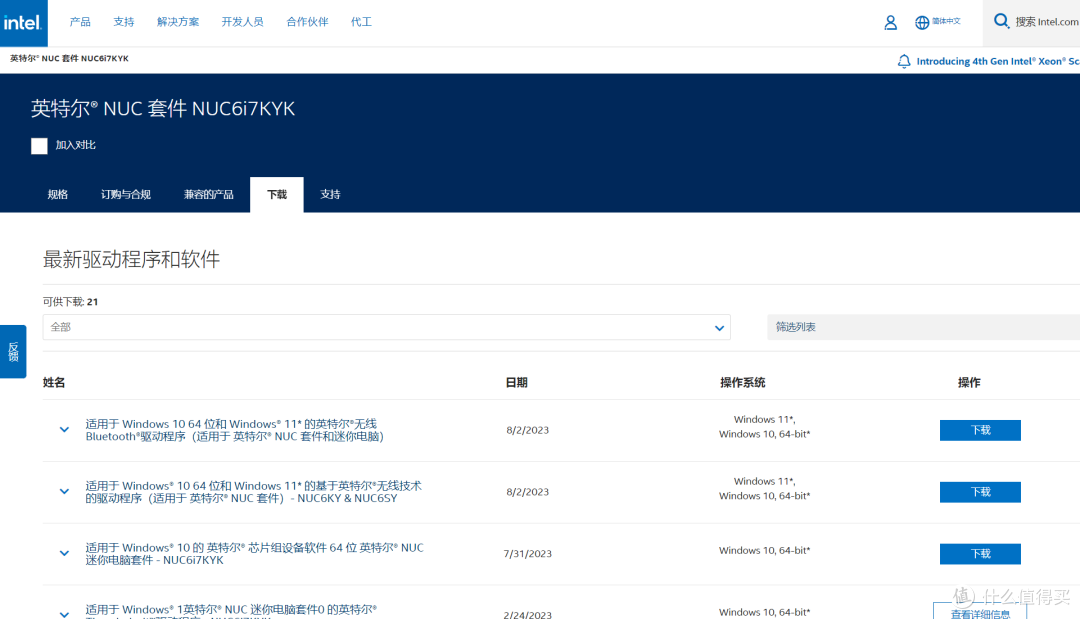Switch to the 规格 tab
Image resolution: width=1080 pixels, height=619 pixels.
click(58, 195)
